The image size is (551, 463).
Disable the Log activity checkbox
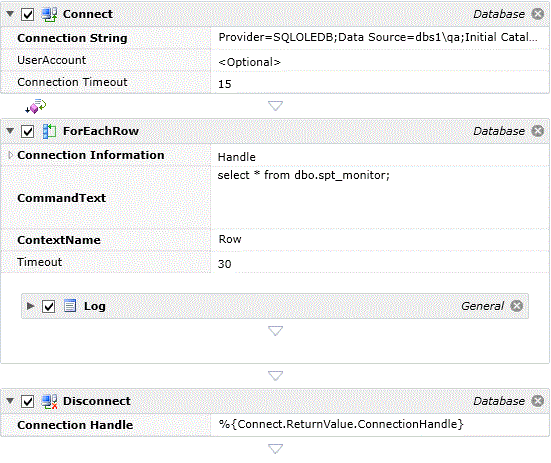(x=48, y=306)
